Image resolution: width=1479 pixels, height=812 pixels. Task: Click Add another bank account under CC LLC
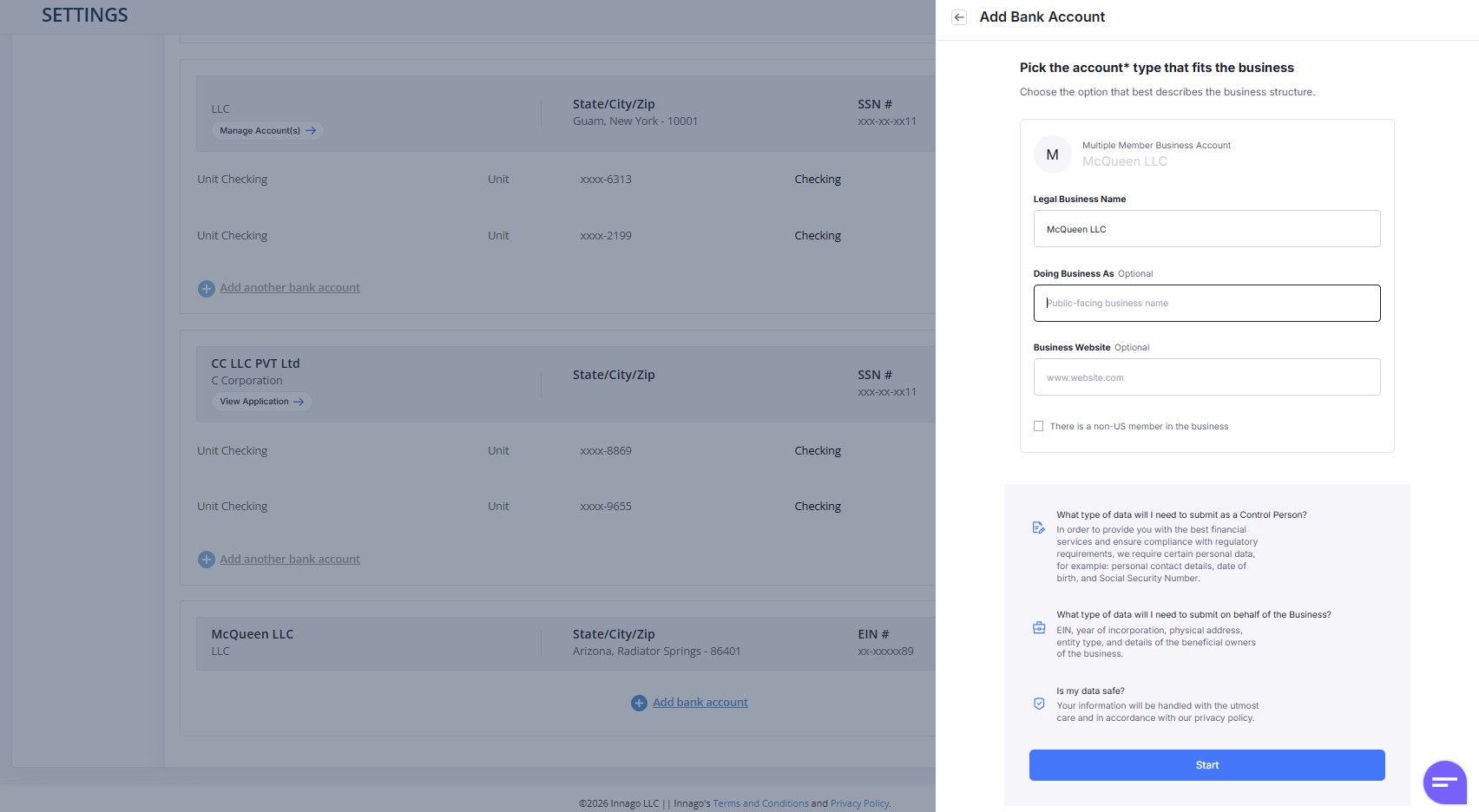click(x=290, y=560)
